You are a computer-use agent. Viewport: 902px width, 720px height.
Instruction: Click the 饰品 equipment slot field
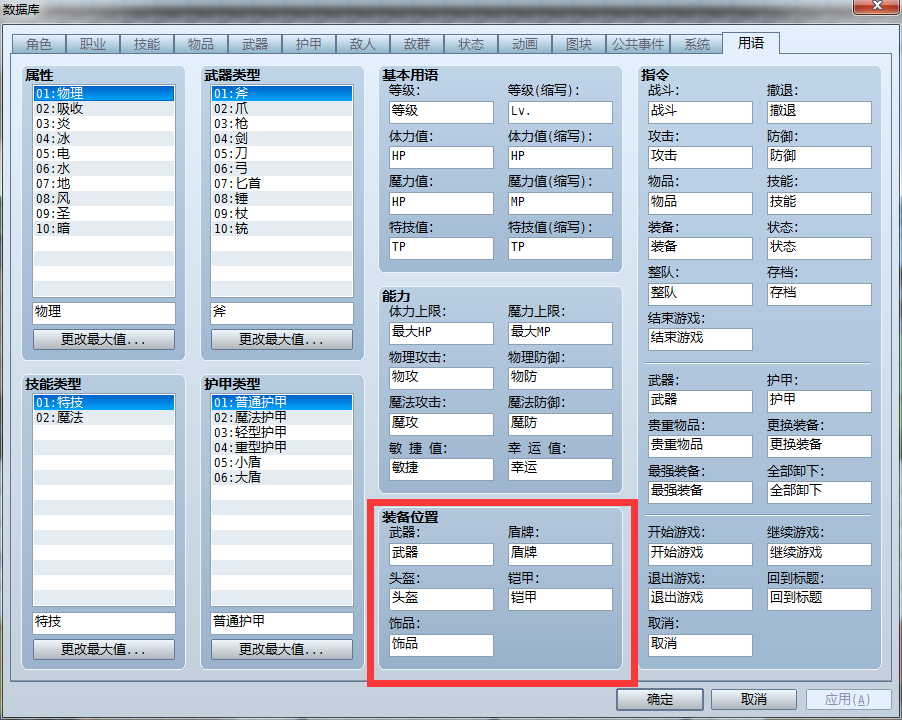click(441, 645)
